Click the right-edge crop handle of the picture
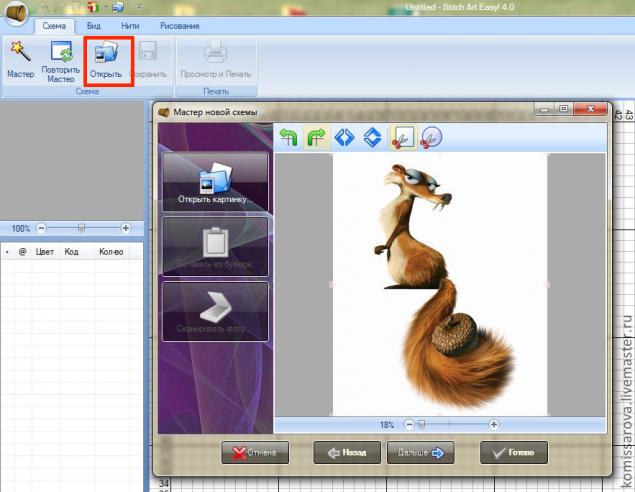The image size is (635, 492). (x=548, y=284)
